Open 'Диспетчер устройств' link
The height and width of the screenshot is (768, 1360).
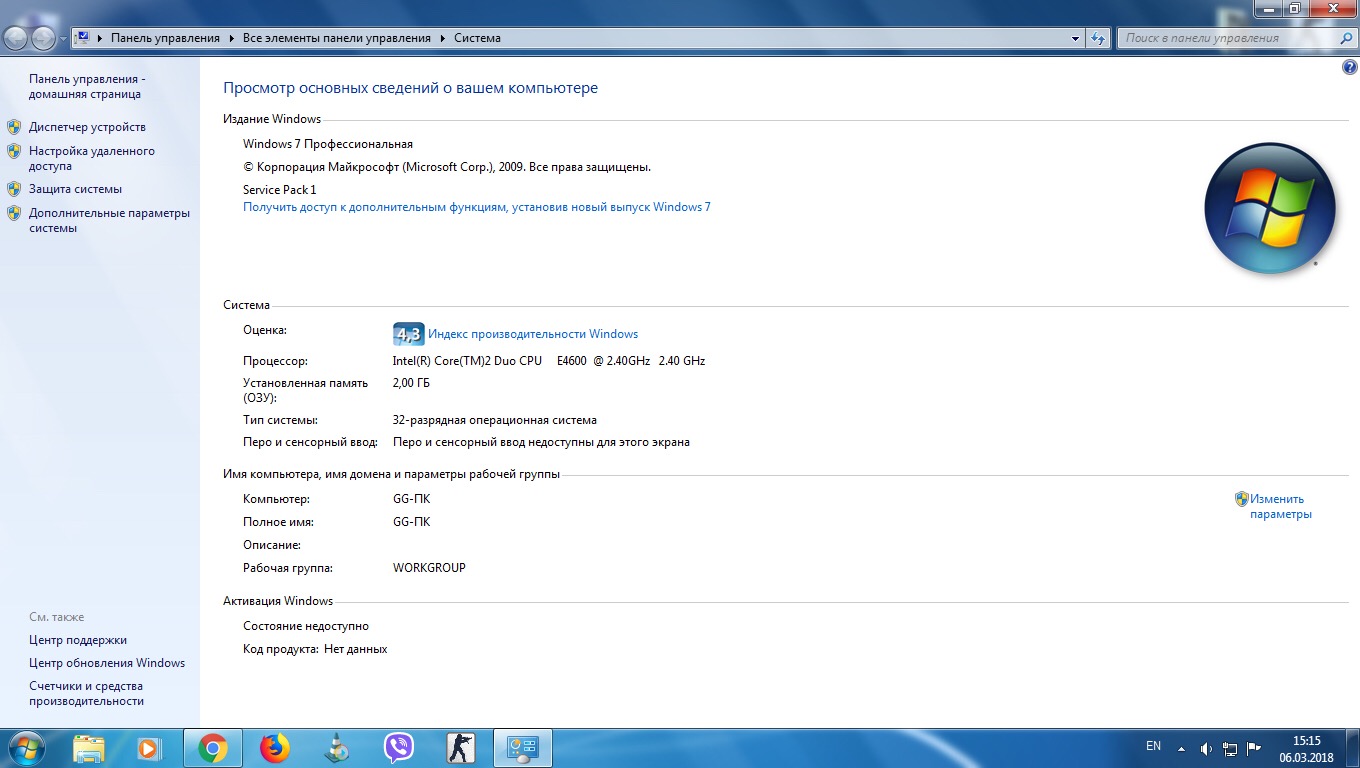pos(87,127)
